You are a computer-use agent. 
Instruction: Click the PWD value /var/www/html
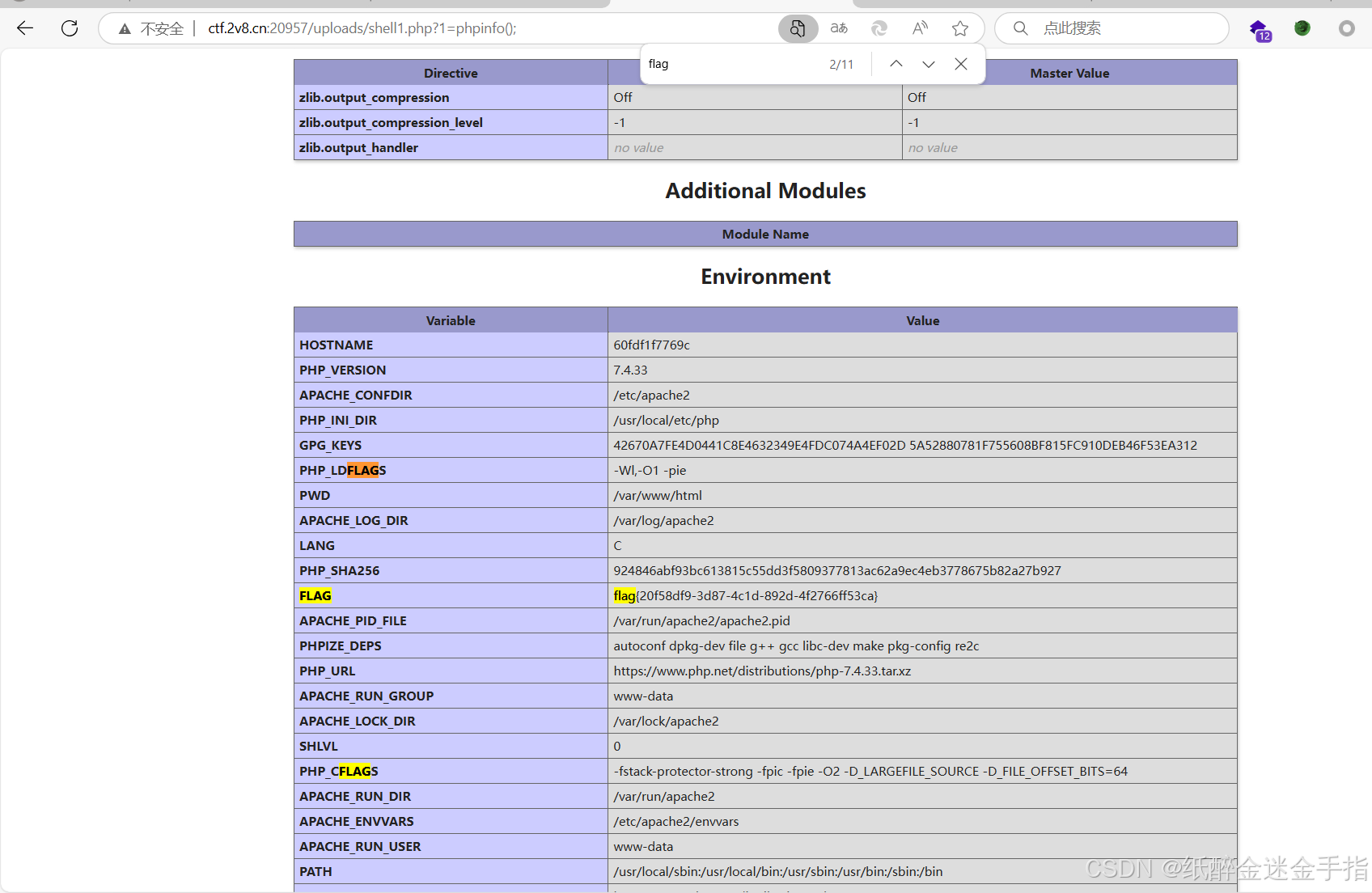pyautogui.click(x=658, y=495)
